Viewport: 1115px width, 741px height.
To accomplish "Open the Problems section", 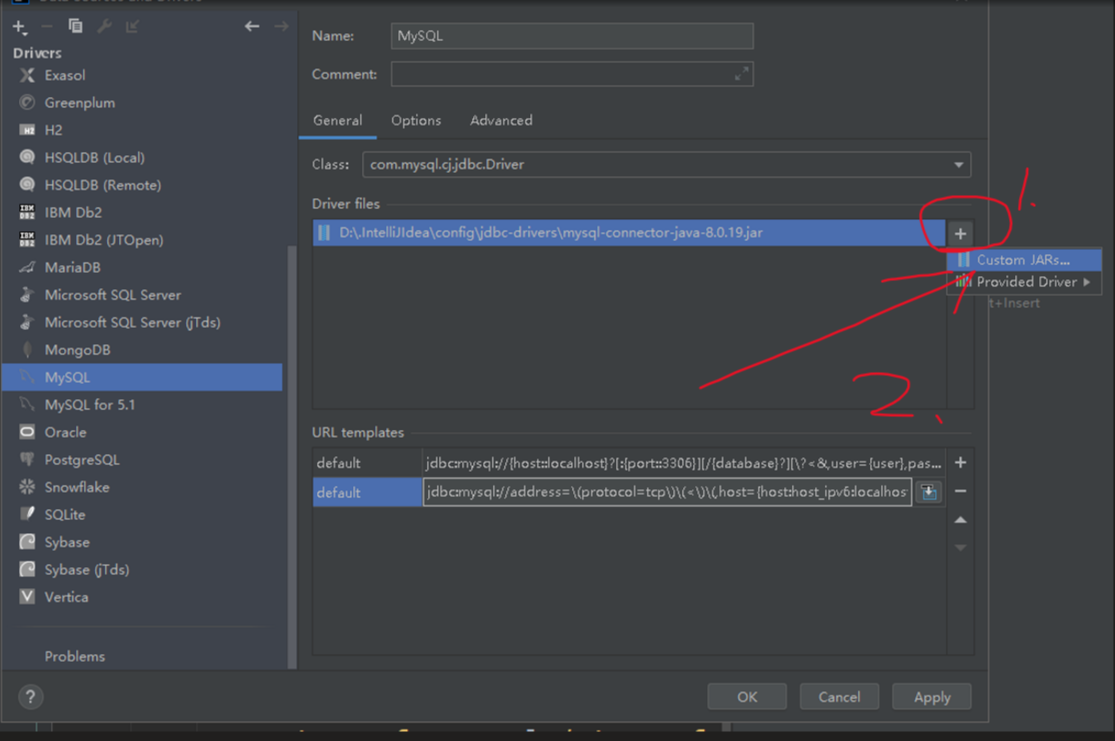I will 75,656.
